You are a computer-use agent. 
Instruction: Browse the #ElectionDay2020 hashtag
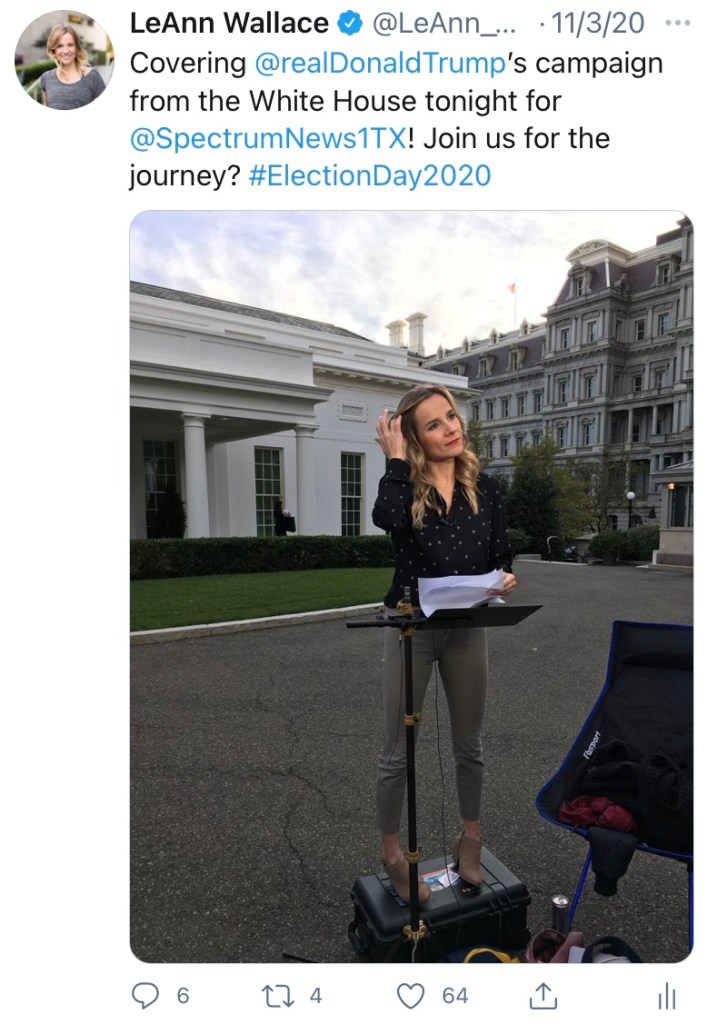[x=369, y=176]
